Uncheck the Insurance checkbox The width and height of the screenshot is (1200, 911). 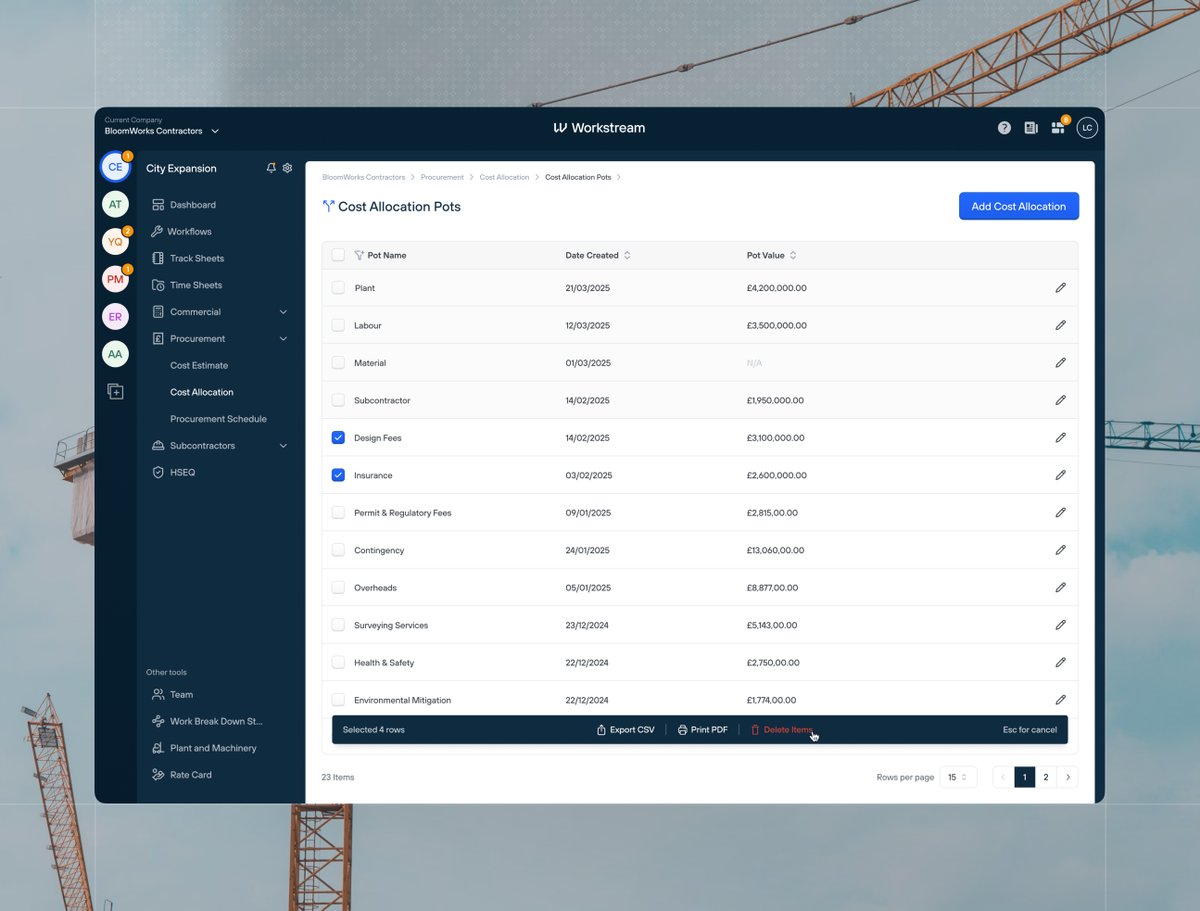(x=338, y=475)
